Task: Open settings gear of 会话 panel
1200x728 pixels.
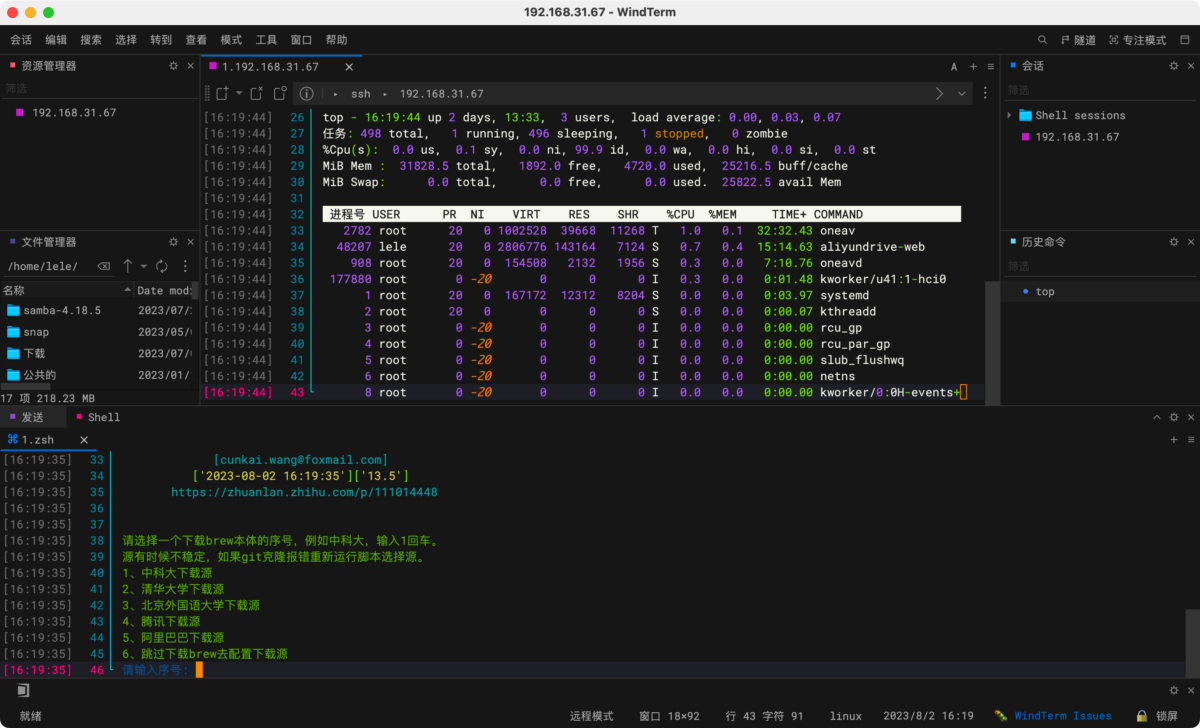Action: point(1174,66)
